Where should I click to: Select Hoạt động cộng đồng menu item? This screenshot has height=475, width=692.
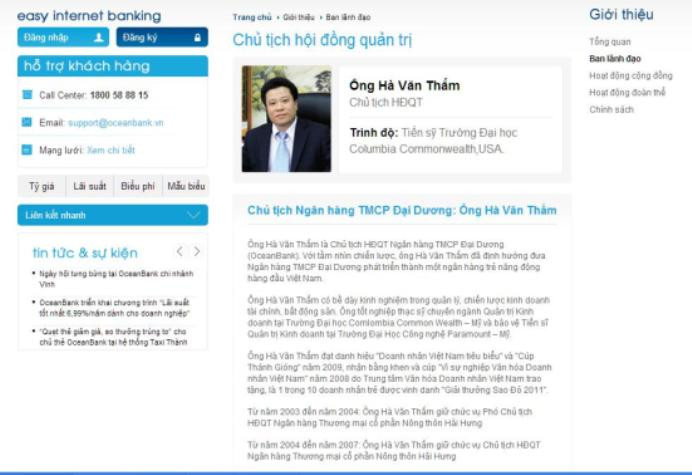tap(631, 75)
